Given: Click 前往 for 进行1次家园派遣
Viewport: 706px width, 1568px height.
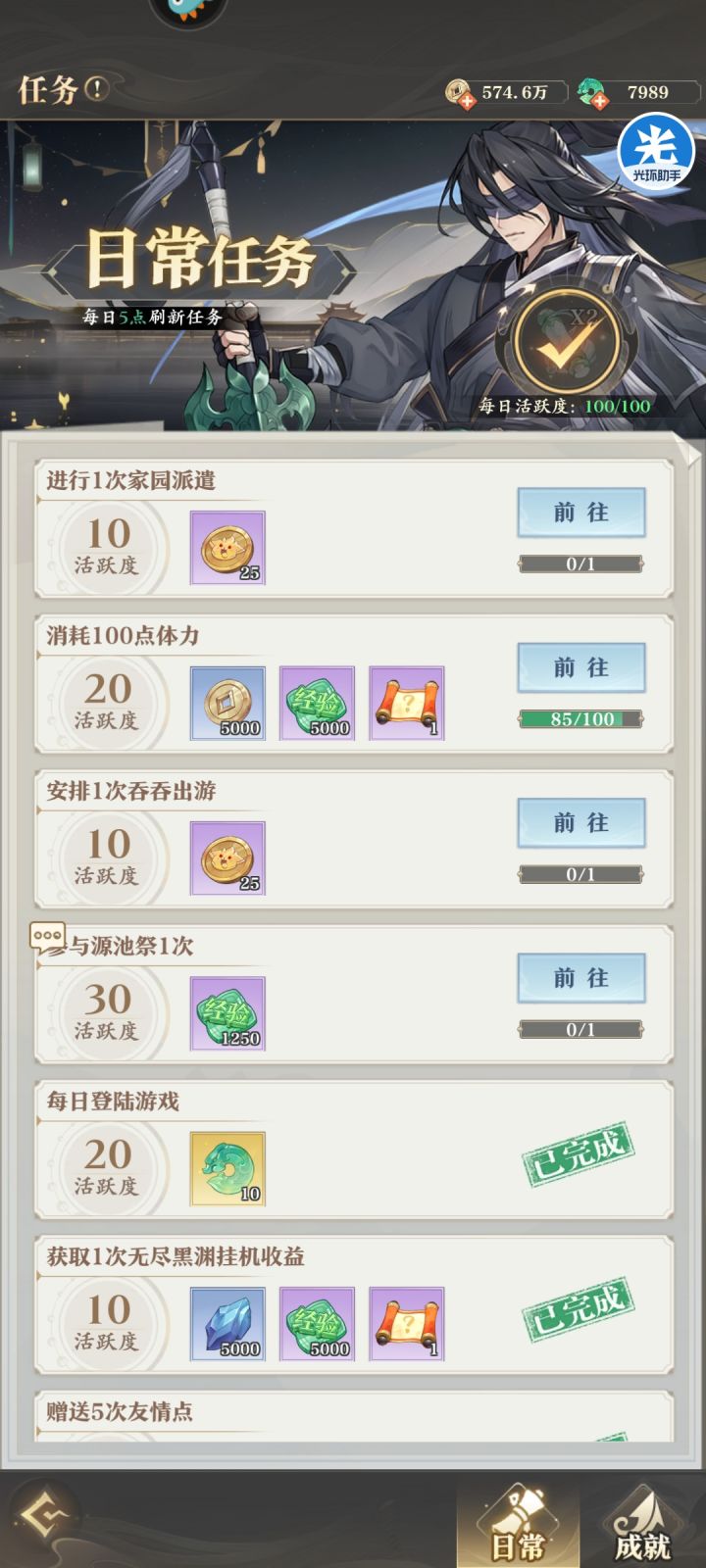Looking at the screenshot, I should pyautogui.click(x=581, y=513).
